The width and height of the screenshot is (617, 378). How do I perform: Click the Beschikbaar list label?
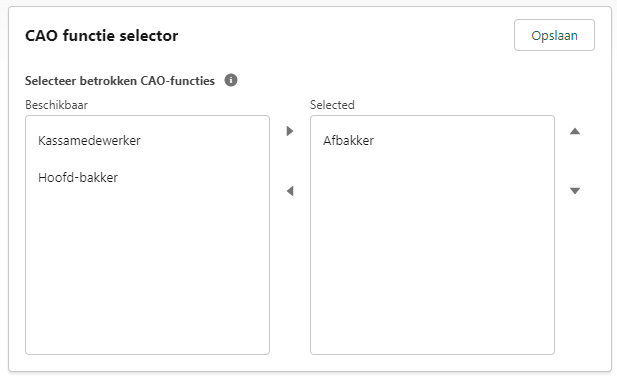point(56,105)
